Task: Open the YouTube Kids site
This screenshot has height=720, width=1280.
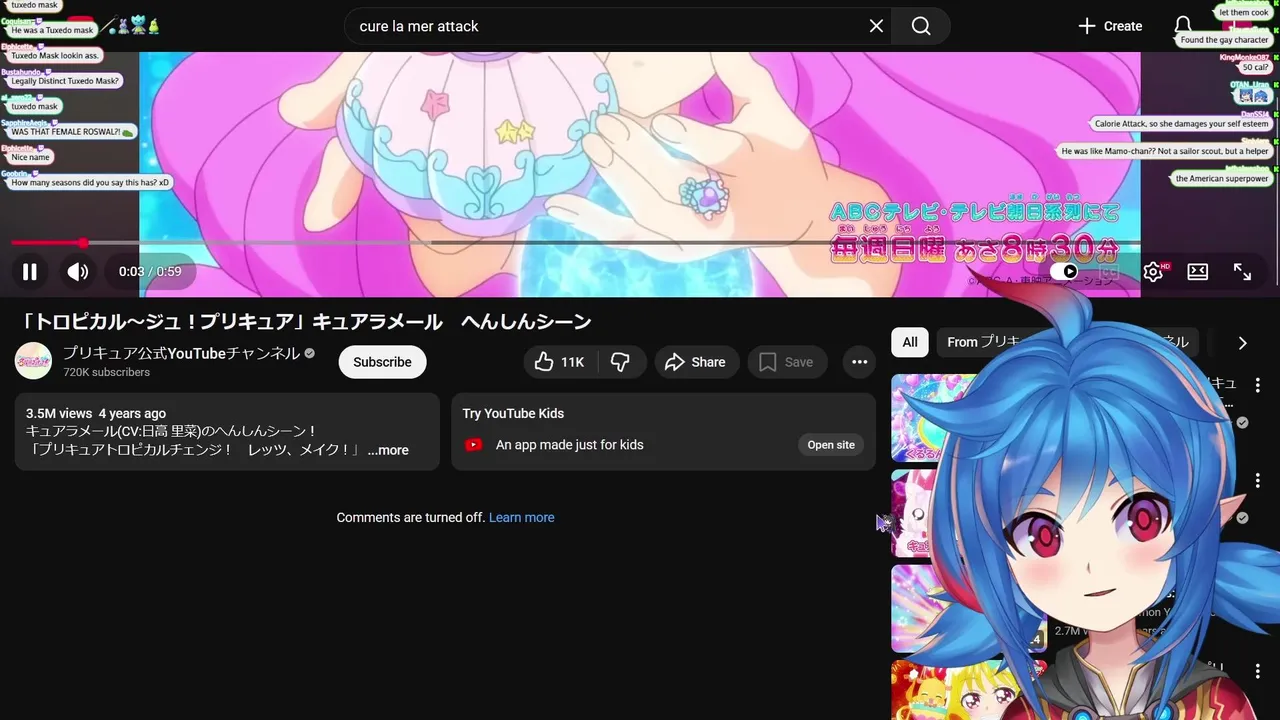Action: 831,445
